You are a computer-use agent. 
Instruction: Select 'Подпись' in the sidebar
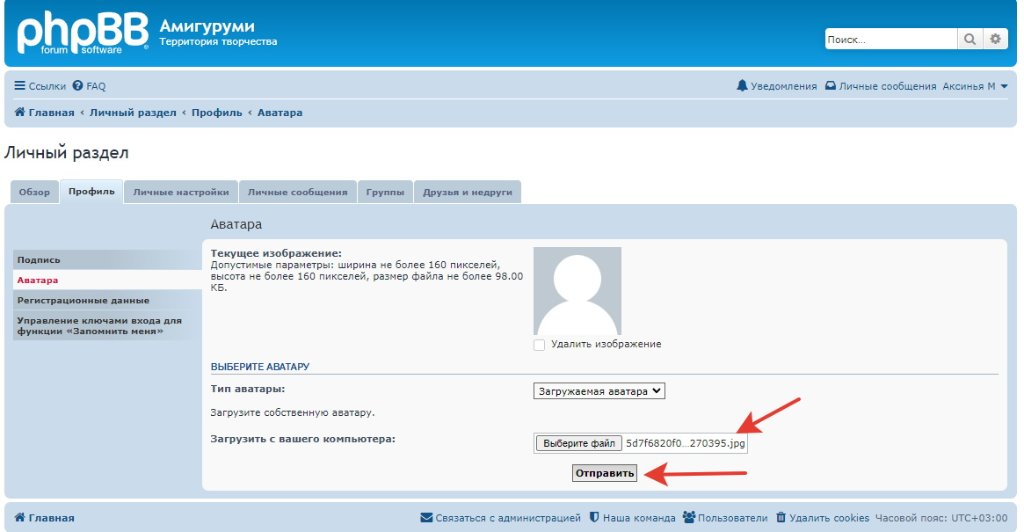coord(39,260)
